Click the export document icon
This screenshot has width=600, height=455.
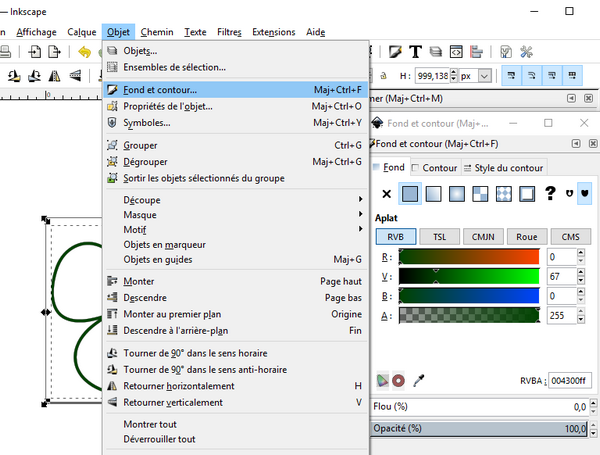pos(54,52)
